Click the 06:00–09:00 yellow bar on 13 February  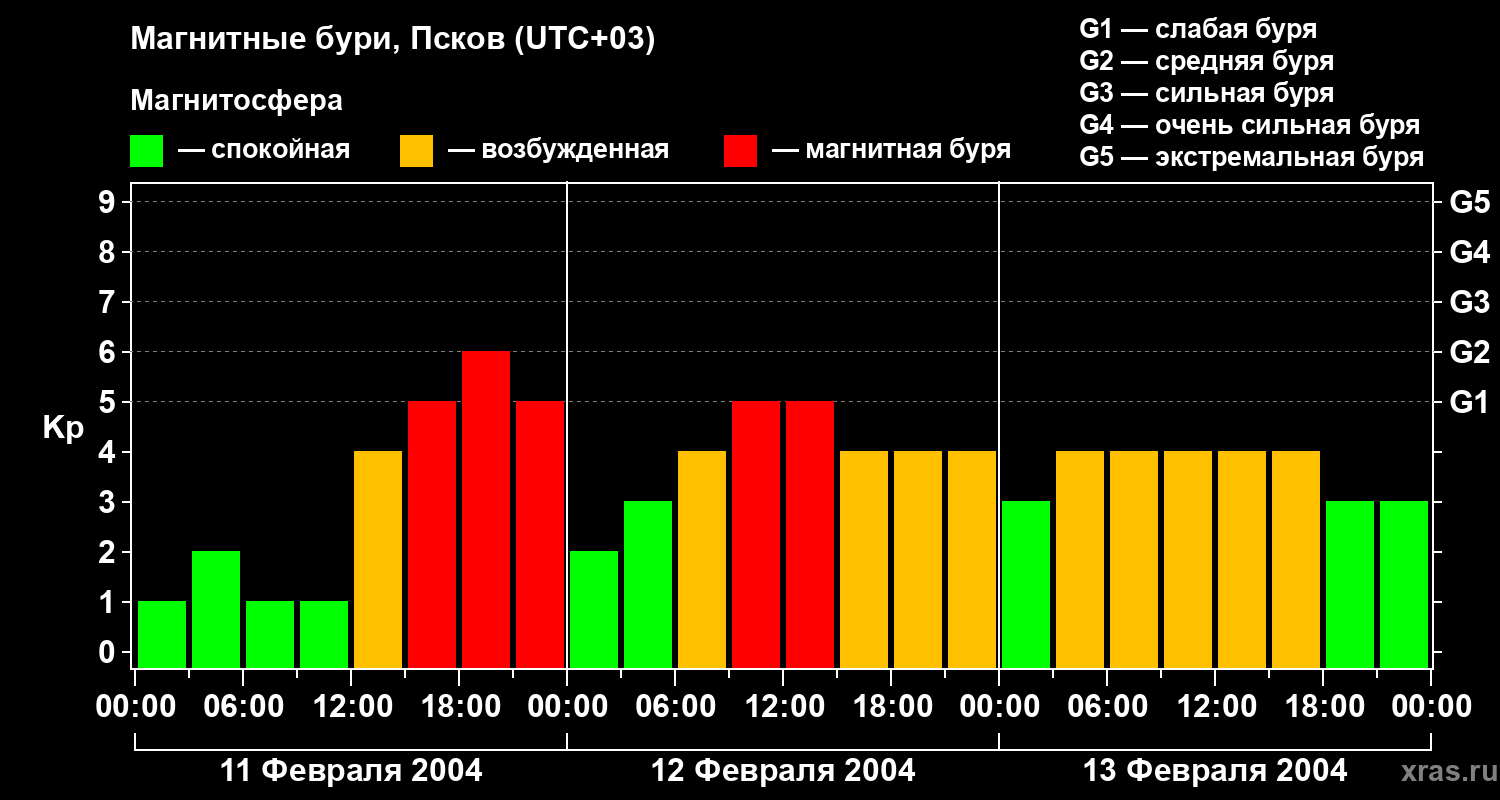pos(1134,559)
